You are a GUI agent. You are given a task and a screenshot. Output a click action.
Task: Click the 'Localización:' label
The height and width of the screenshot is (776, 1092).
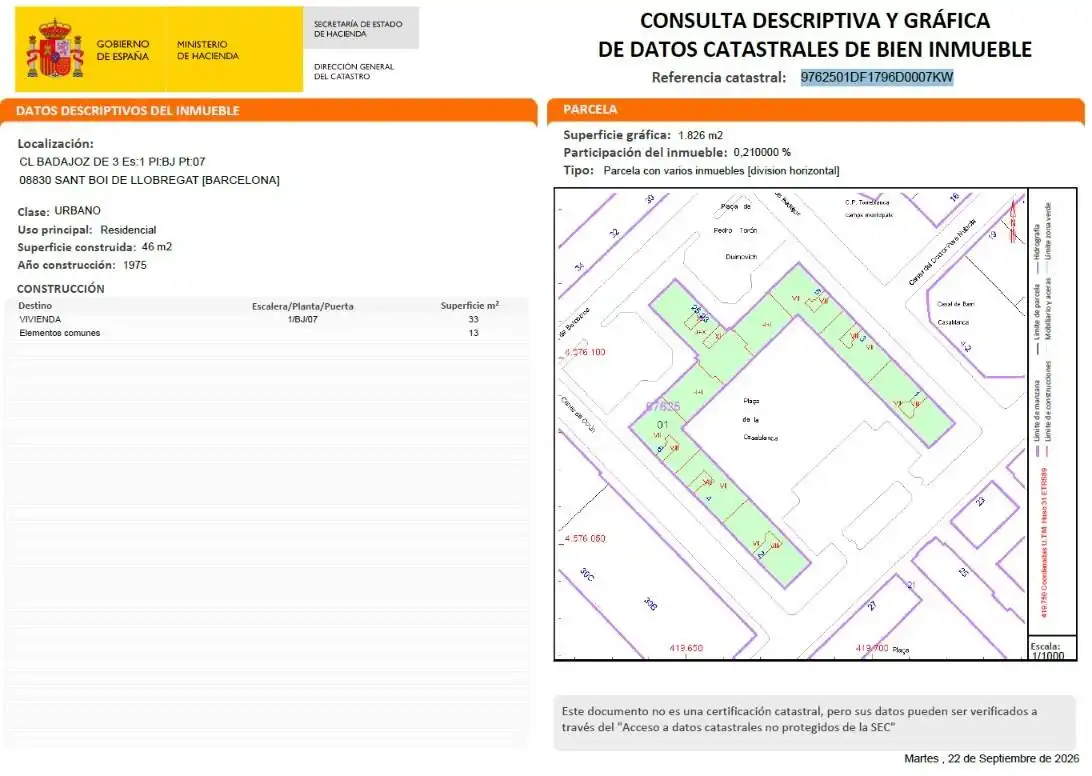pos(55,143)
